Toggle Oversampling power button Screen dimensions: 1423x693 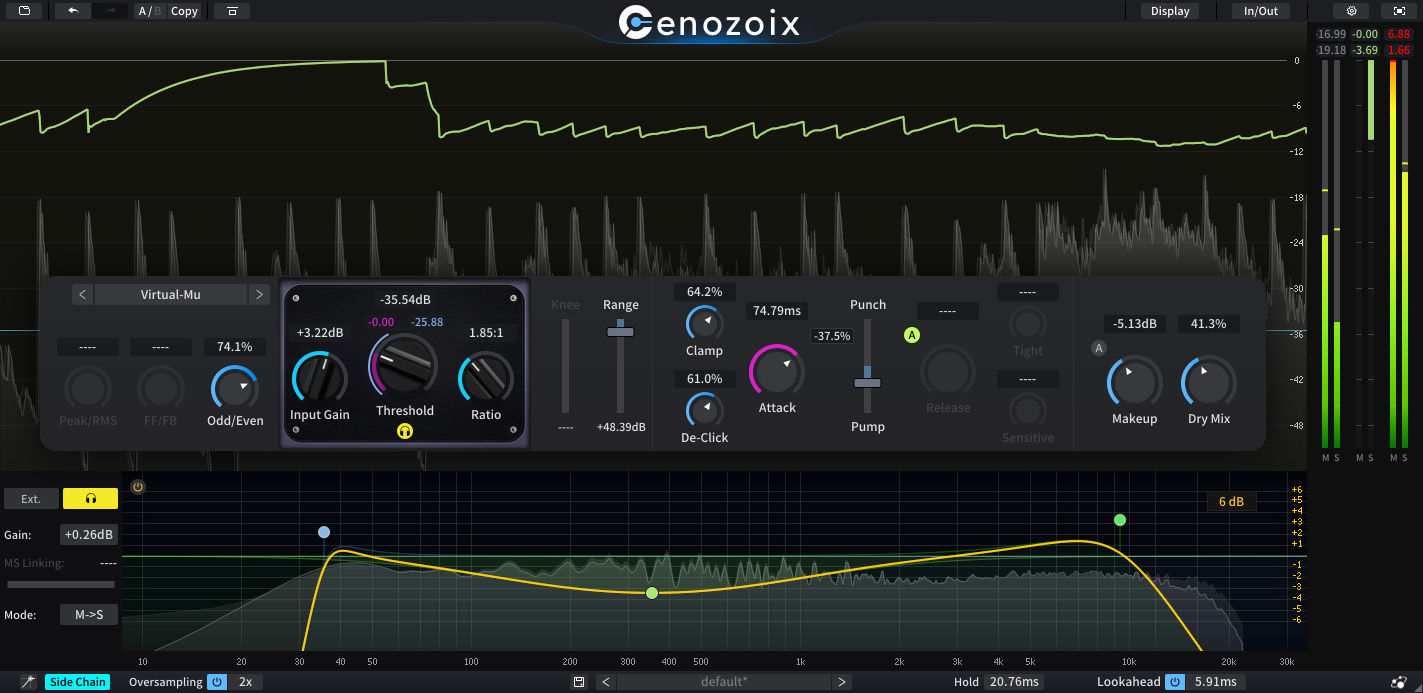pos(217,682)
